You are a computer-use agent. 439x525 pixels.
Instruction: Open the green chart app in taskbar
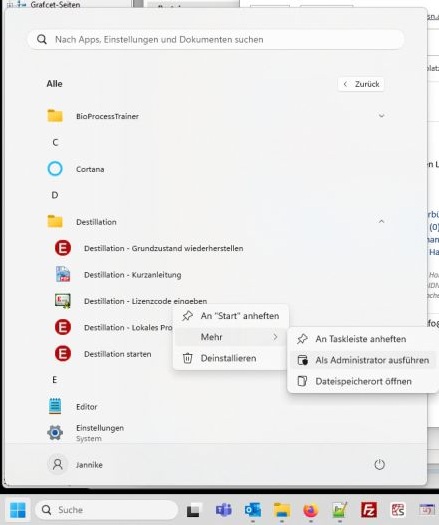(340, 510)
